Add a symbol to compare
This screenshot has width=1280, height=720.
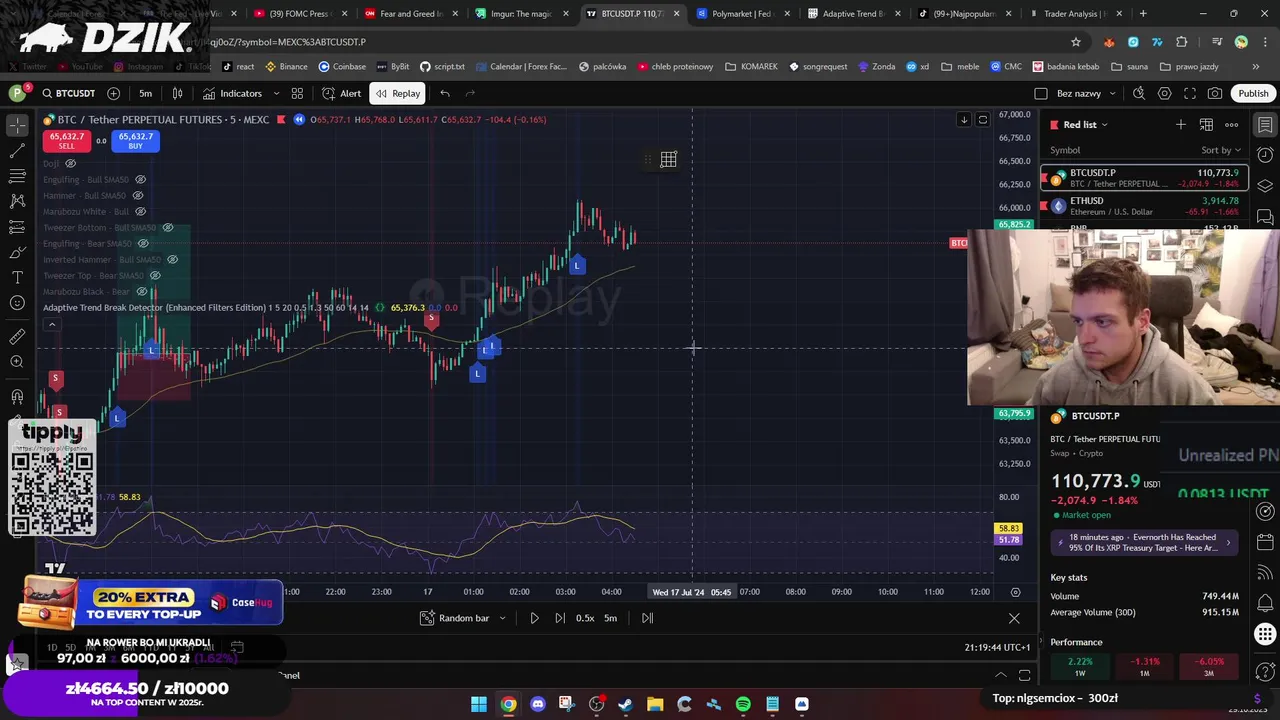click(x=113, y=93)
